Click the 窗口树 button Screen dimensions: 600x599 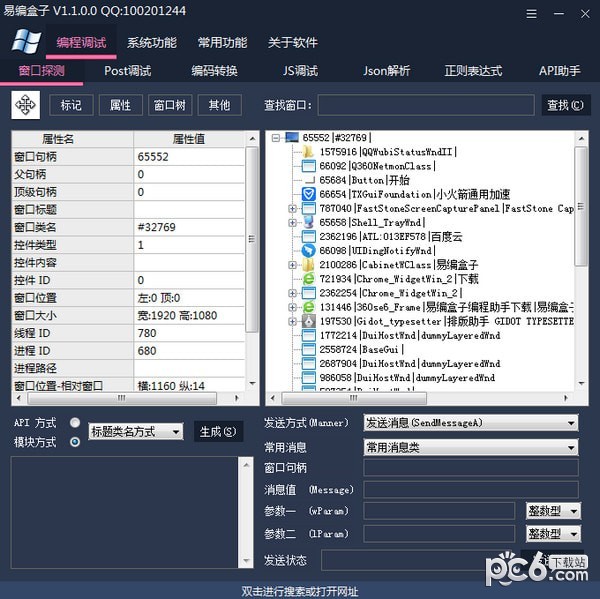[170, 105]
